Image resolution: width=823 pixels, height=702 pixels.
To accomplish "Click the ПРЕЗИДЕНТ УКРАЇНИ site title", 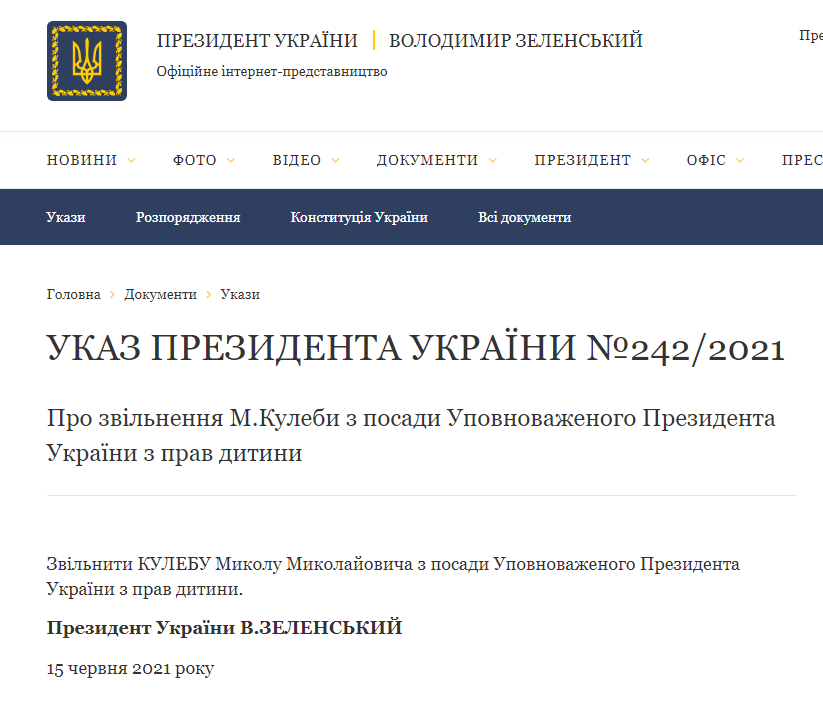I will (x=257, y=40).
